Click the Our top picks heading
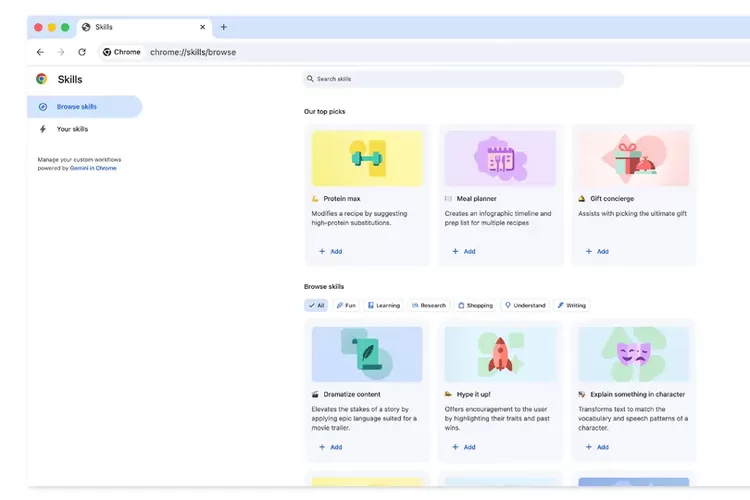 (x=324, y=111)
